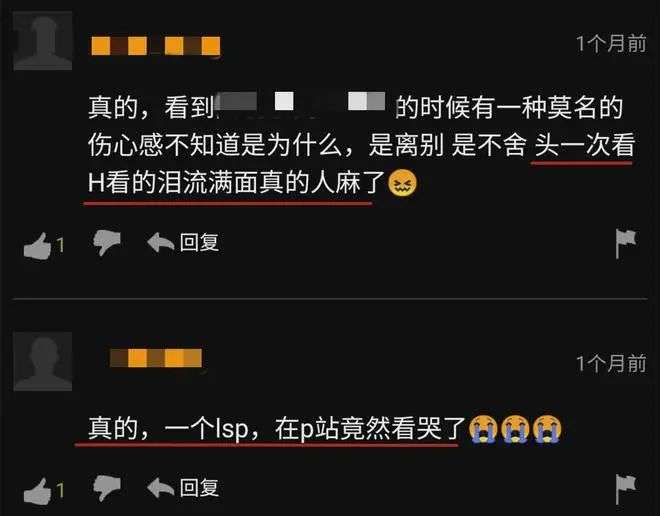Screen dimensions: 660x516
Task: Click the squinting emoji after 人麻了
Action: [402, 183]
